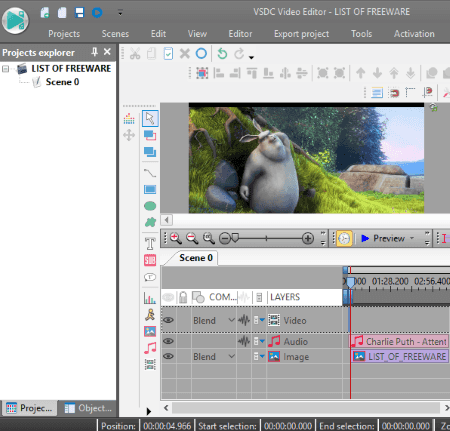Click the blue circle icon in toolbar
This screenshot has width=450, height=431.
[x=201, y=53]
